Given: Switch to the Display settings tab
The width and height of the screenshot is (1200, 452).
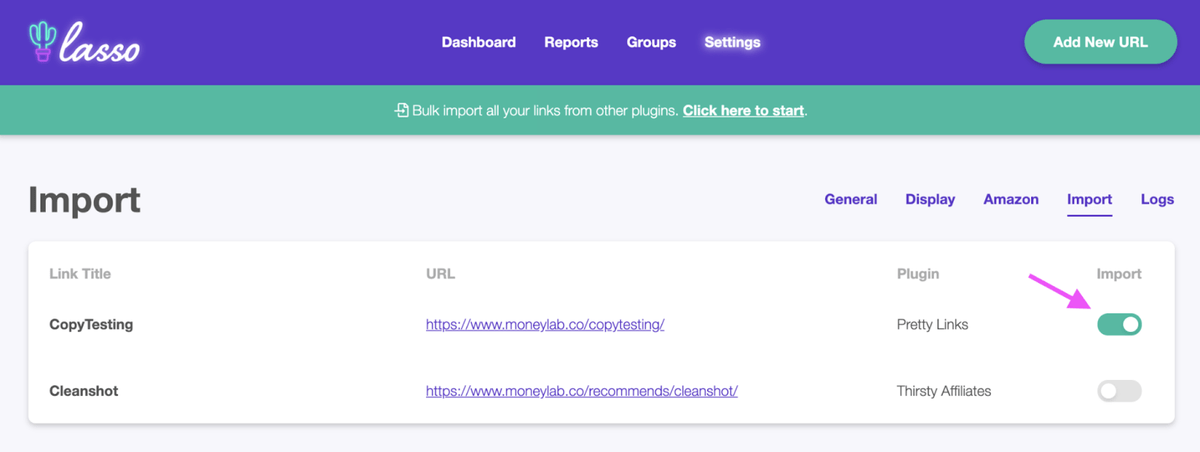Looking at the screenshot, I should (x=930, y=199).
